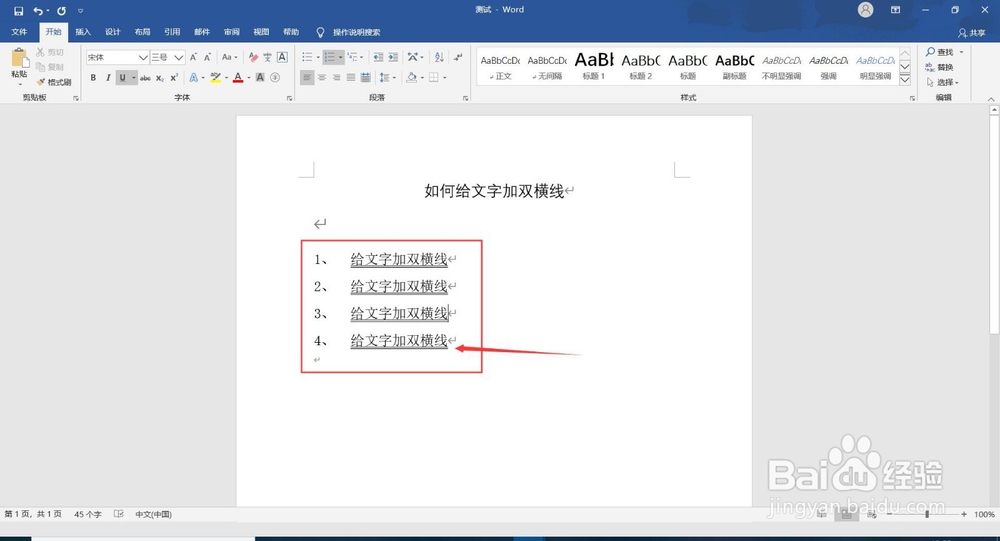Open the Paragraph dialog launcher
The width and height of the screenshot is (1000, 541).
coord(466,98)
